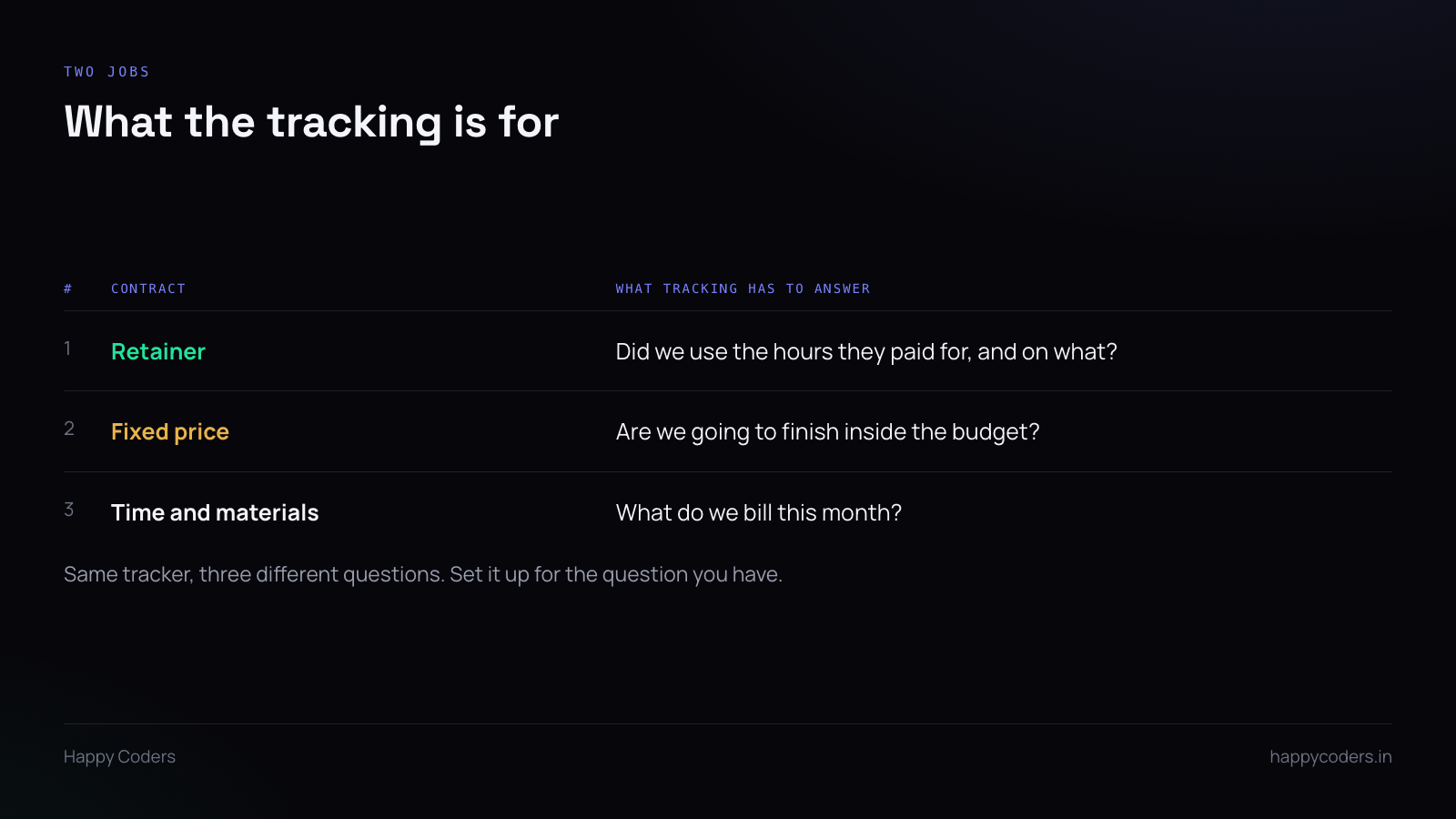Select row number 1
The image size is (1456, 819).
coord(68,349)
